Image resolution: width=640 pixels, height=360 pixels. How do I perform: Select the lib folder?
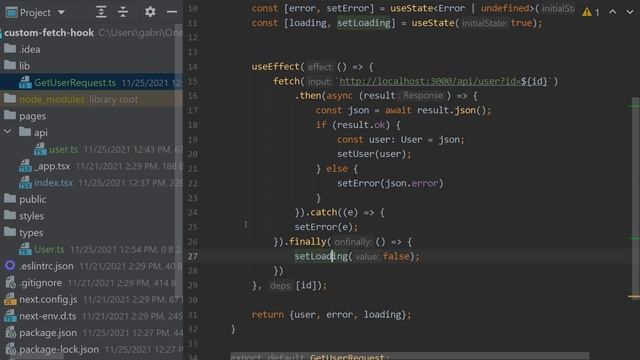click(x=24, y=66)
